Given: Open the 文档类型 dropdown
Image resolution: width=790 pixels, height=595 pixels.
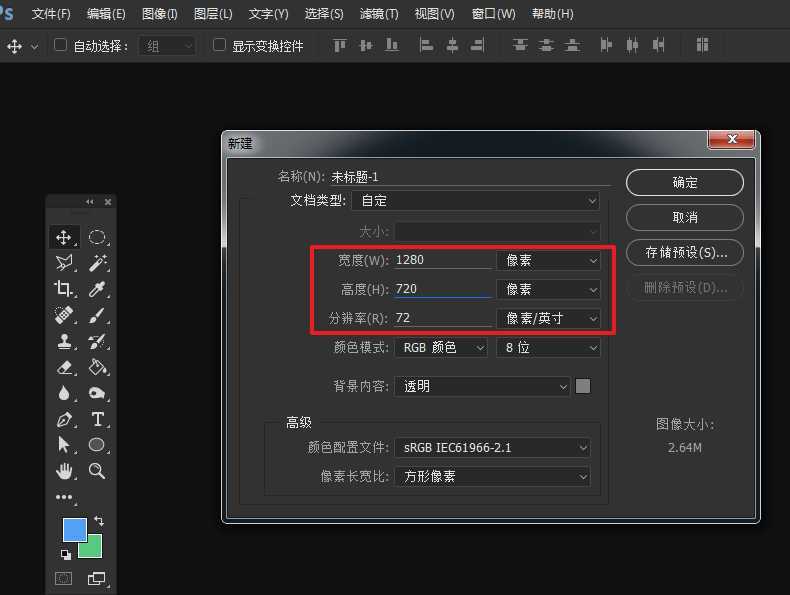Looking at the screenshot, I should (477, 200).
